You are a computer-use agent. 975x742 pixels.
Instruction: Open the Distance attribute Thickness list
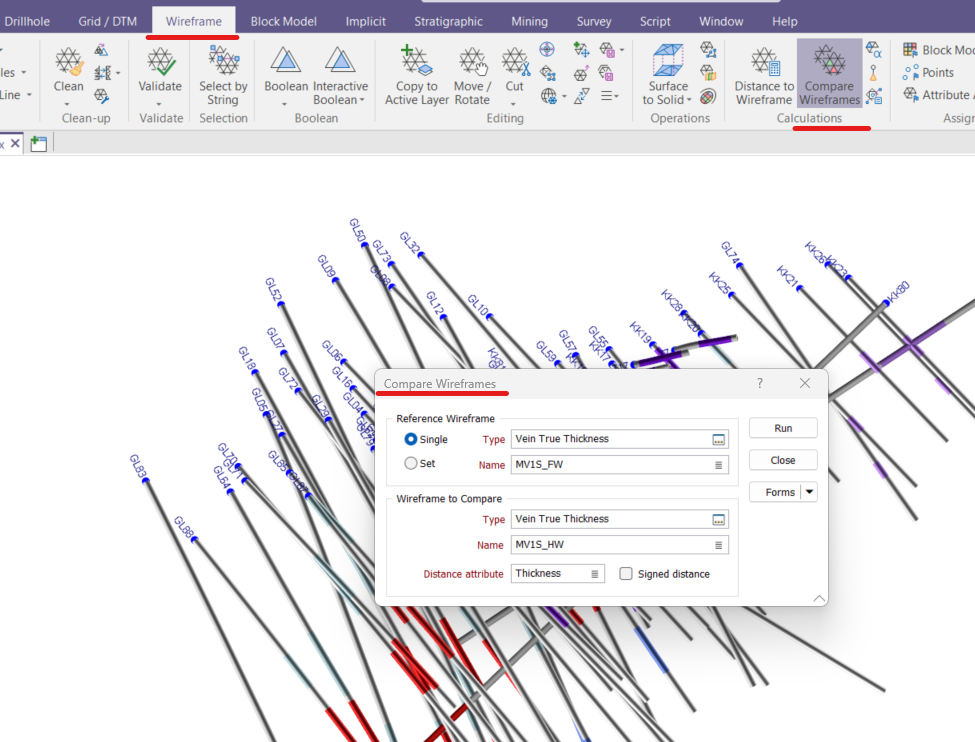(595, 574)
